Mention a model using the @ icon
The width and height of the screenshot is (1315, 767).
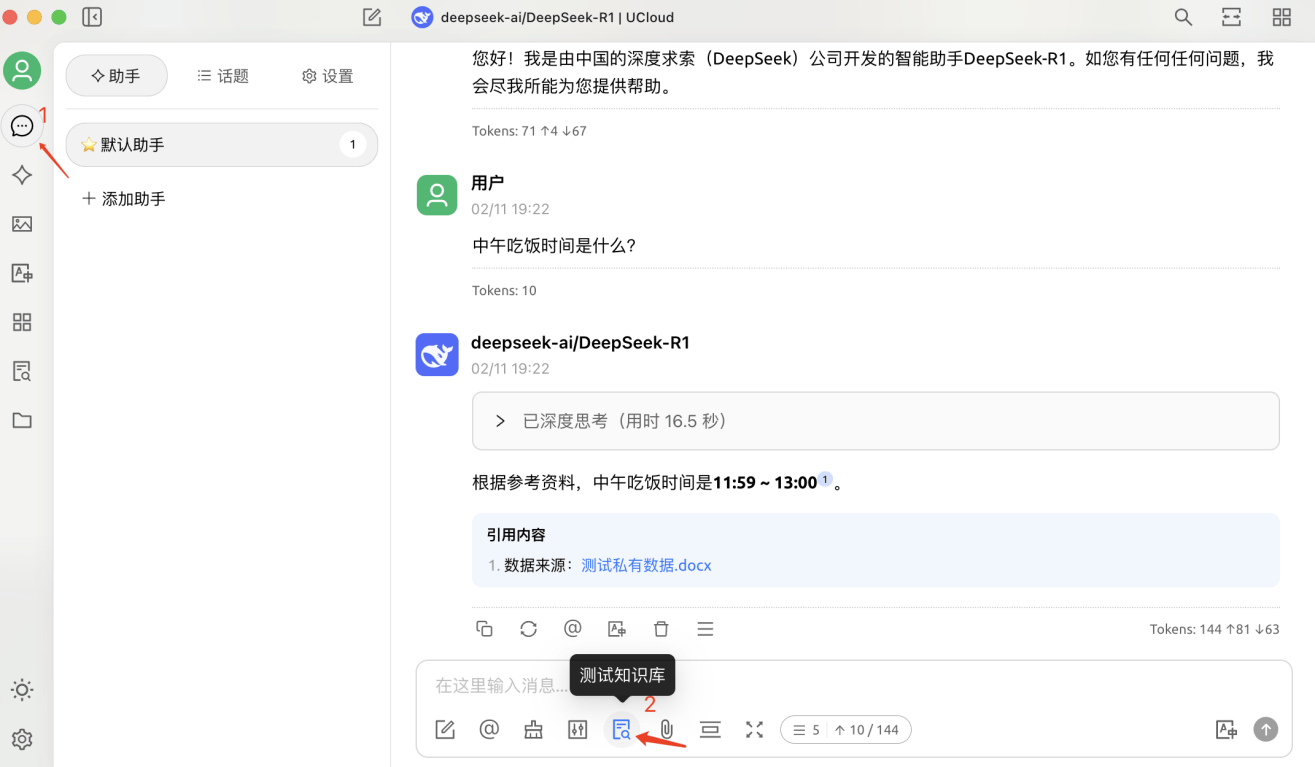pos(489,729)
